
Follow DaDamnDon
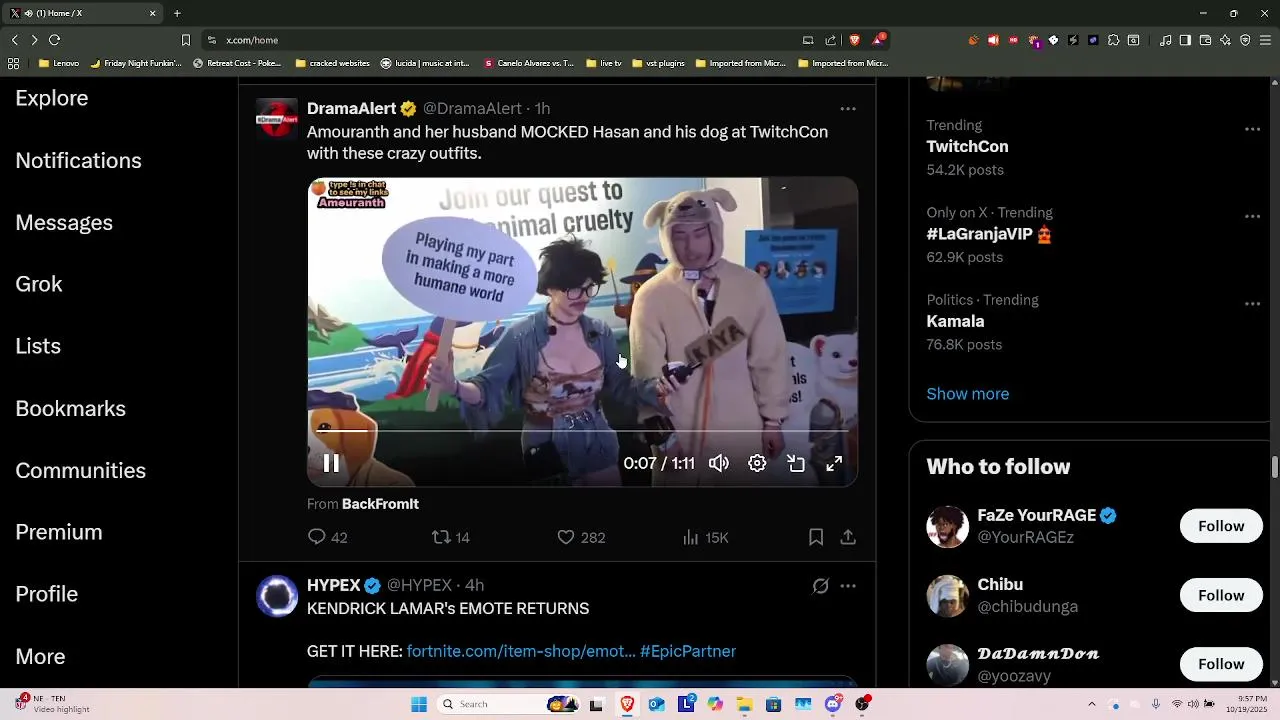(1221, 664)
